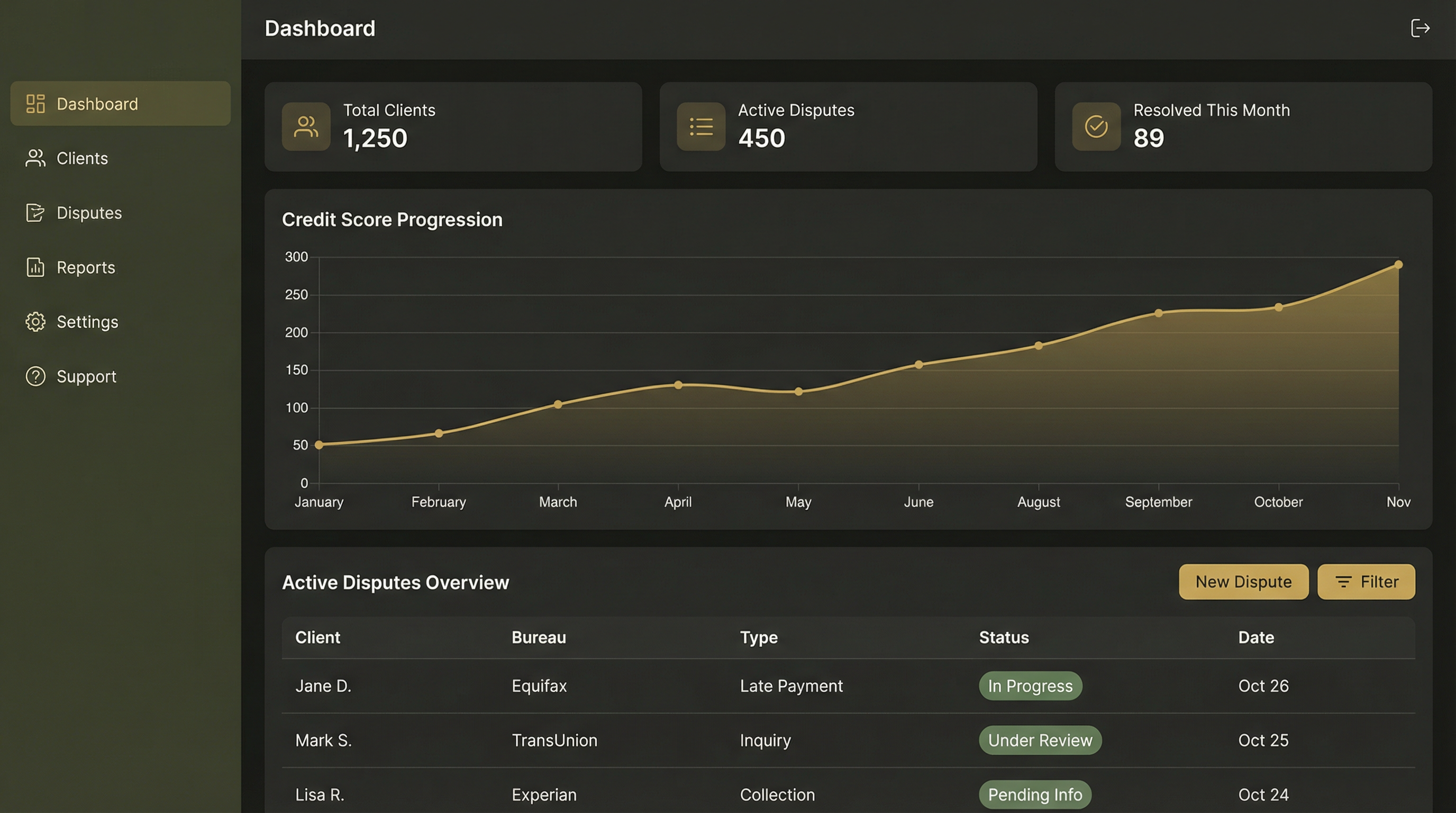
Task: Open Disputes via the document icon
Action: (x=35, y=213)
